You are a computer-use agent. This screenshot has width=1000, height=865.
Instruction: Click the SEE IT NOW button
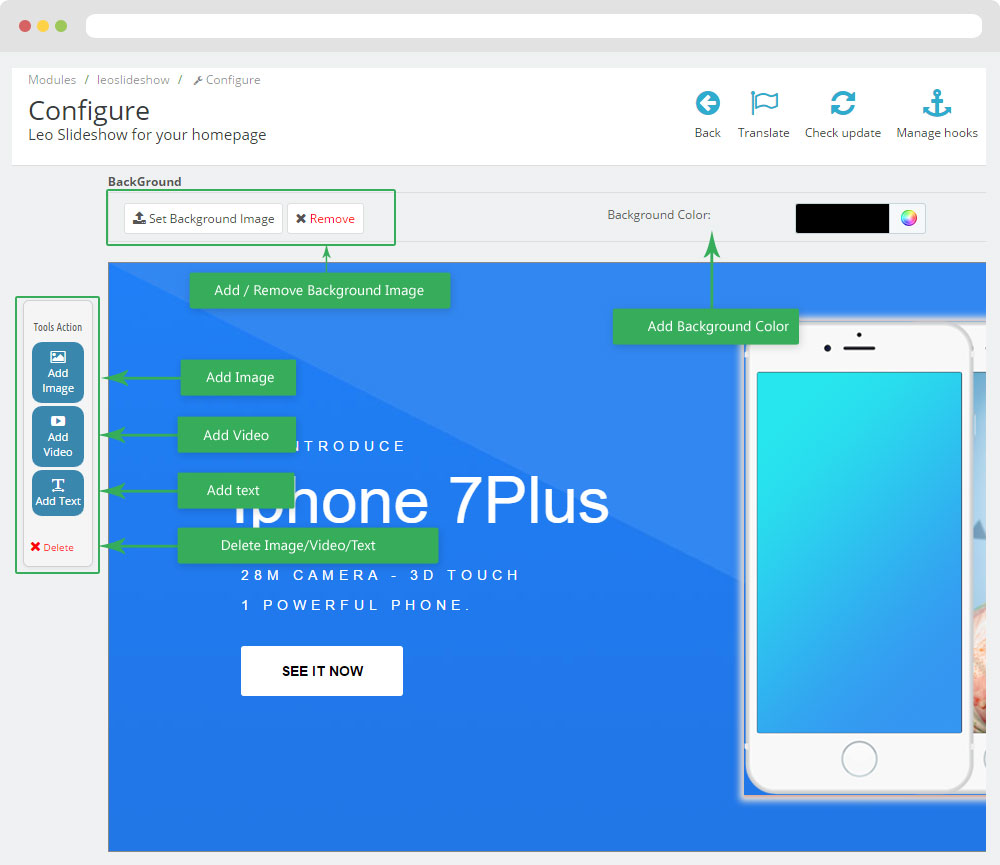coord(322,671)
